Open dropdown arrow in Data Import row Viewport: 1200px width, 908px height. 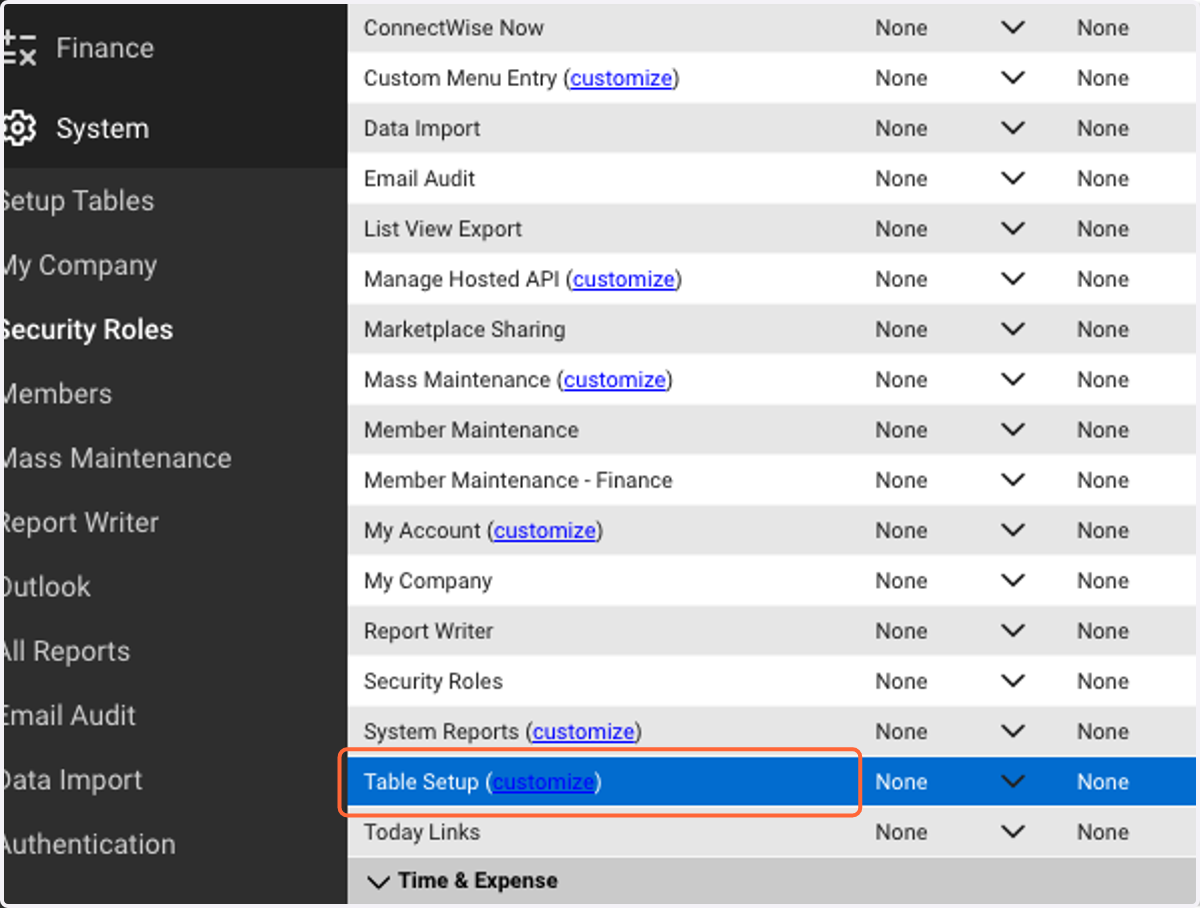pos(1013,128)
